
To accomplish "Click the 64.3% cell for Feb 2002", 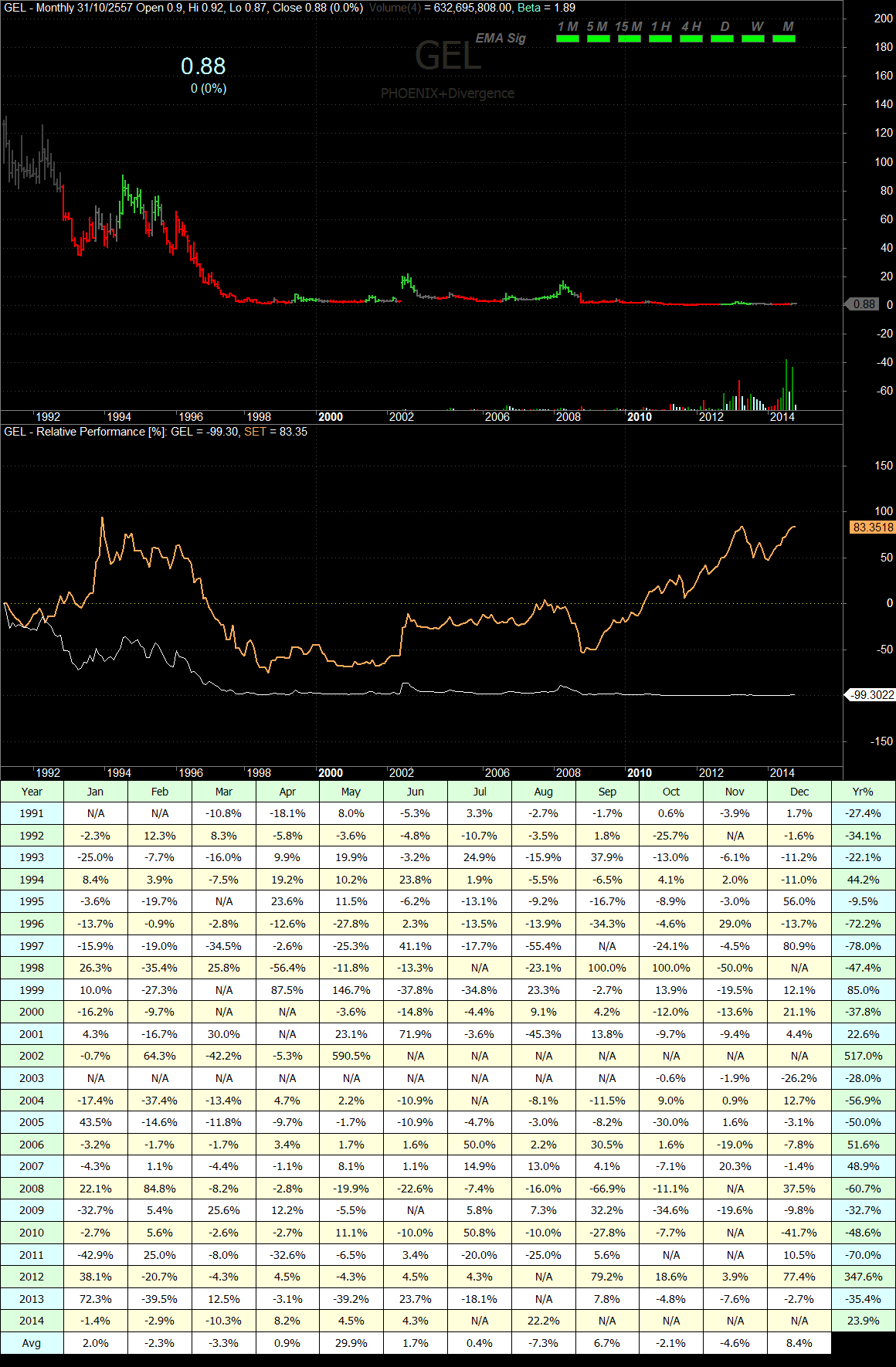I will pos(160,1056).
